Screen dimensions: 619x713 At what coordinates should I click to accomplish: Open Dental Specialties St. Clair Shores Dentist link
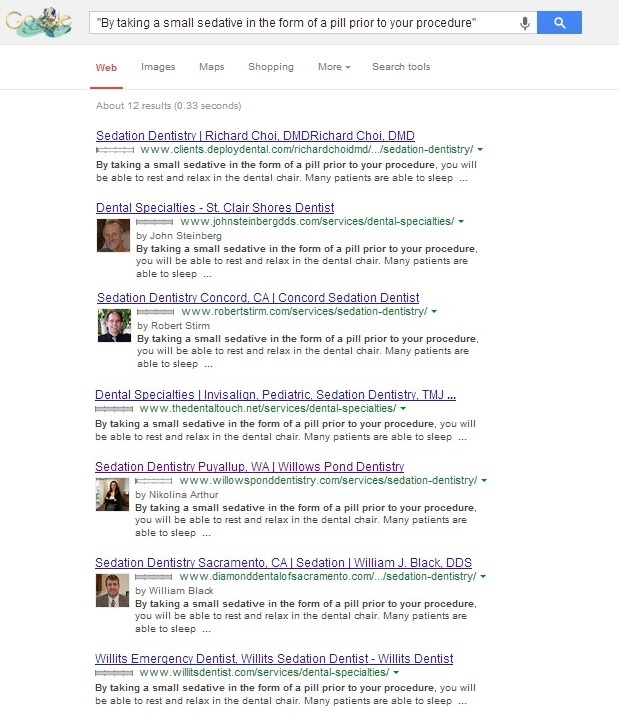click(215, 207)
